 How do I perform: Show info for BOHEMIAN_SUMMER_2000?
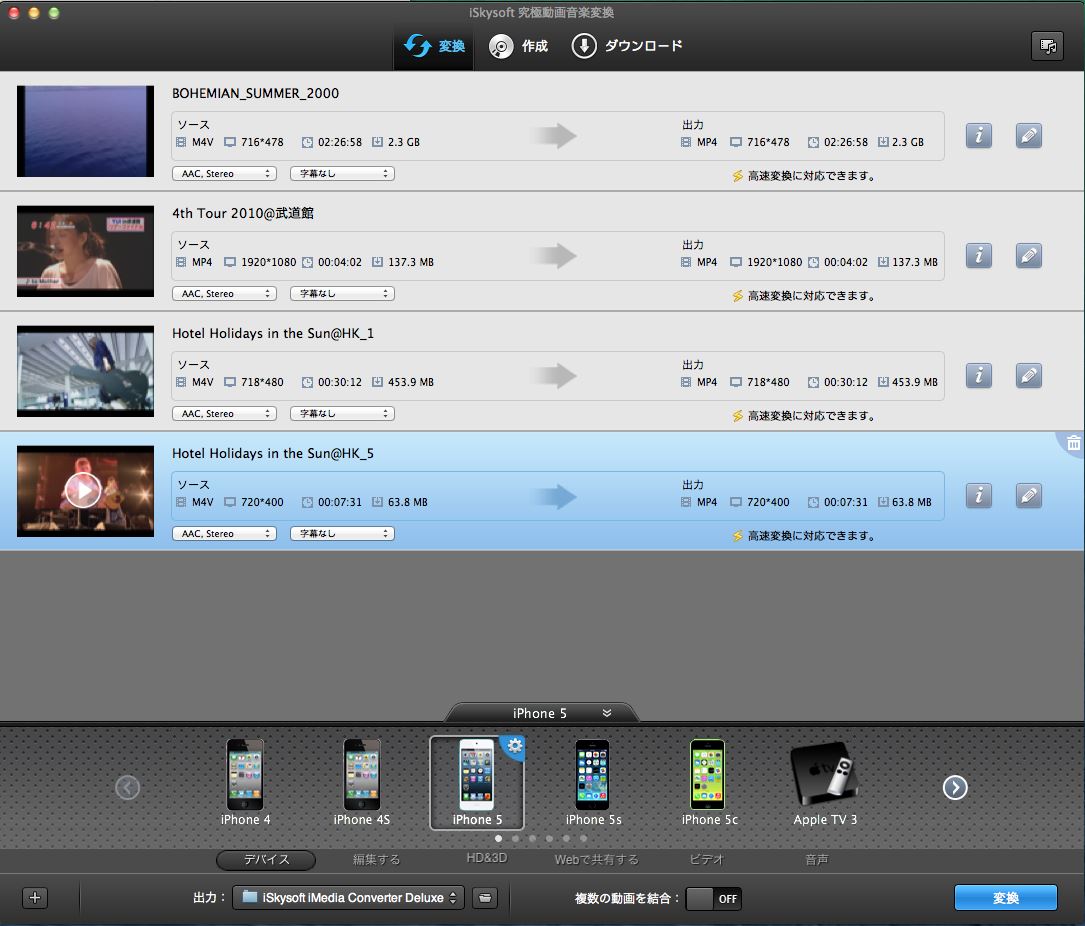tap(978, 136)
